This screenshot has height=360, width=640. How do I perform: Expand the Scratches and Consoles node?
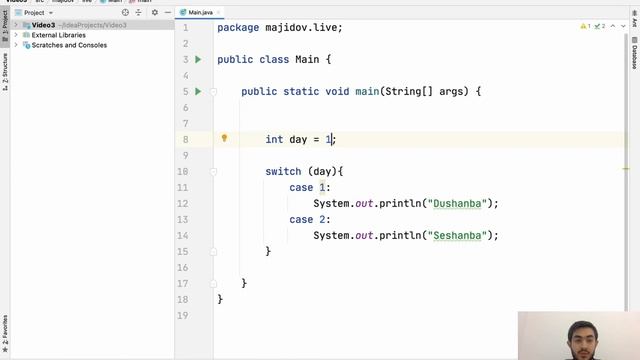tap(16, 45)
